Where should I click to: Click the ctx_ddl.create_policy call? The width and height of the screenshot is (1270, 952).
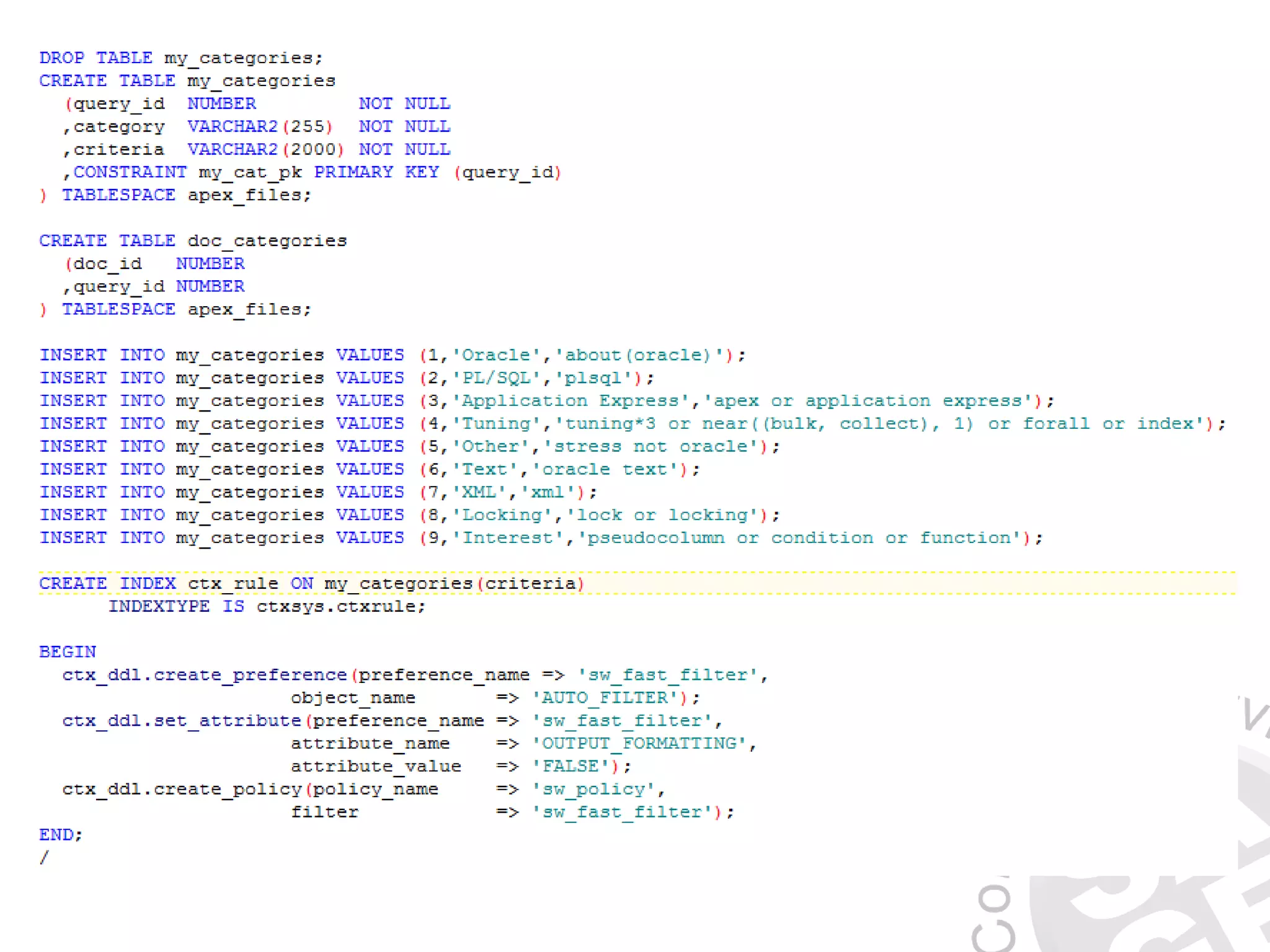[182, 789]
